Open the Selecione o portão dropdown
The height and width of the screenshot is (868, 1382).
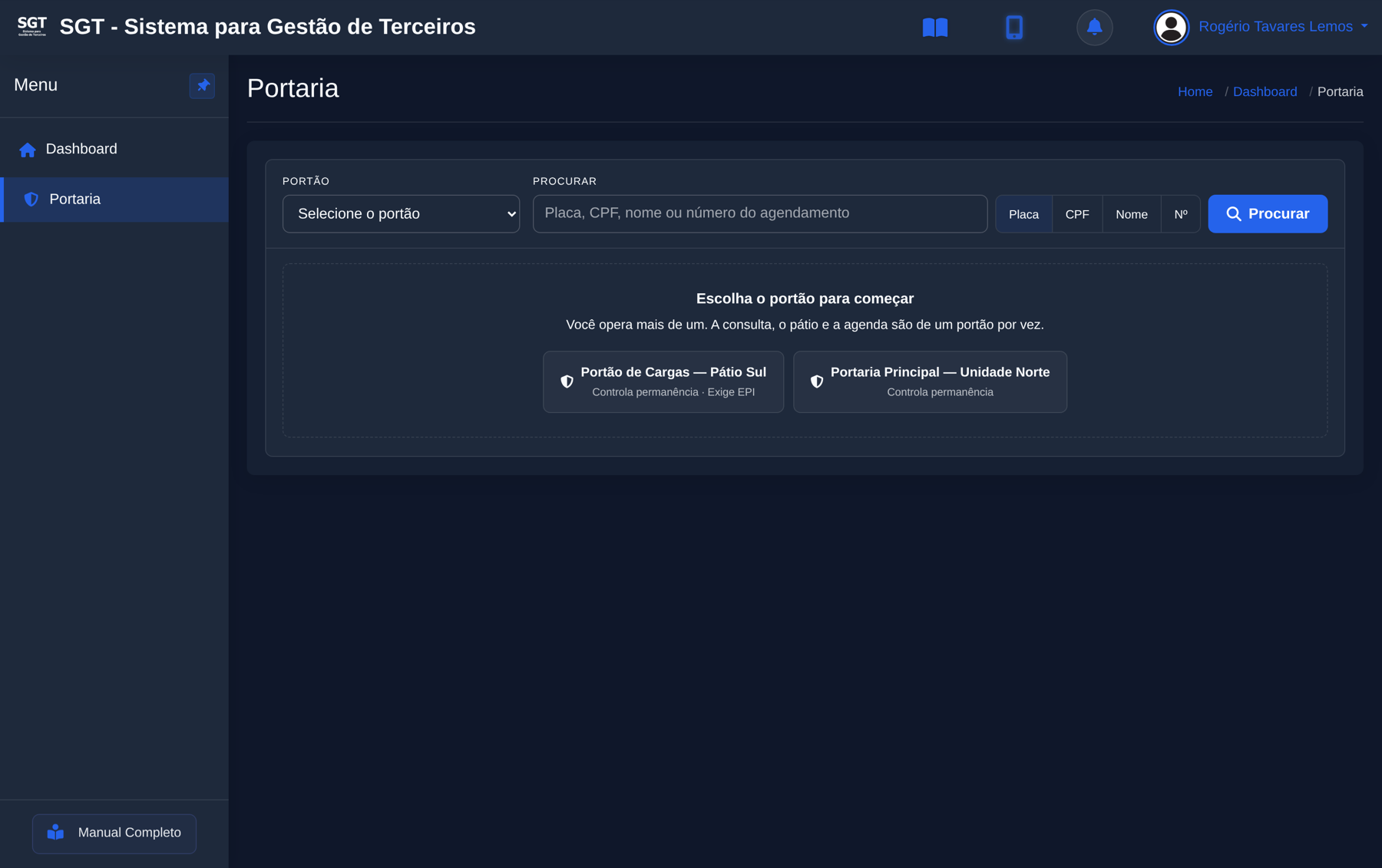click(x=401, y=214)
